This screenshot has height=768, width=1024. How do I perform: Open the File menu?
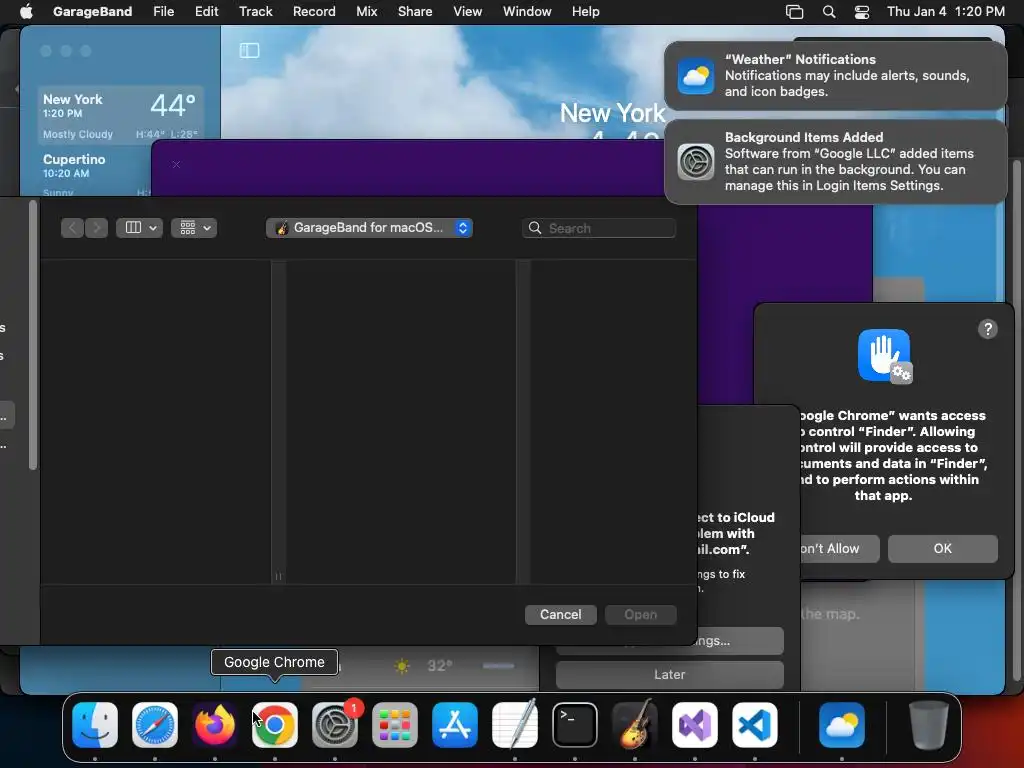click(163, 11)
